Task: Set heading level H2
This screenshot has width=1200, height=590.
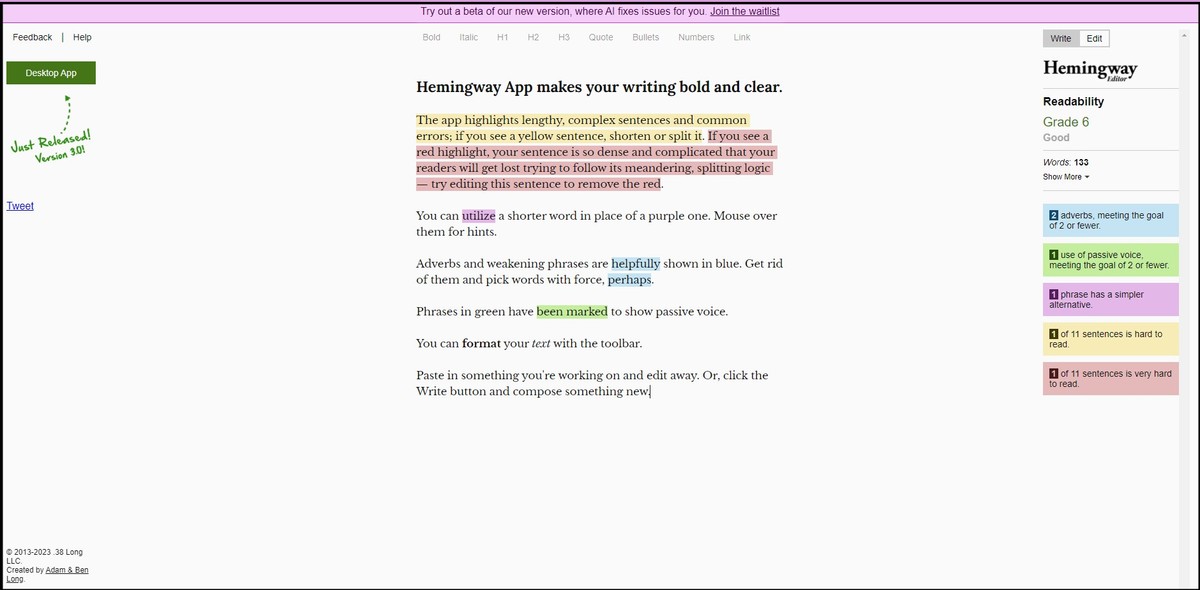Action: pos(533,37)
